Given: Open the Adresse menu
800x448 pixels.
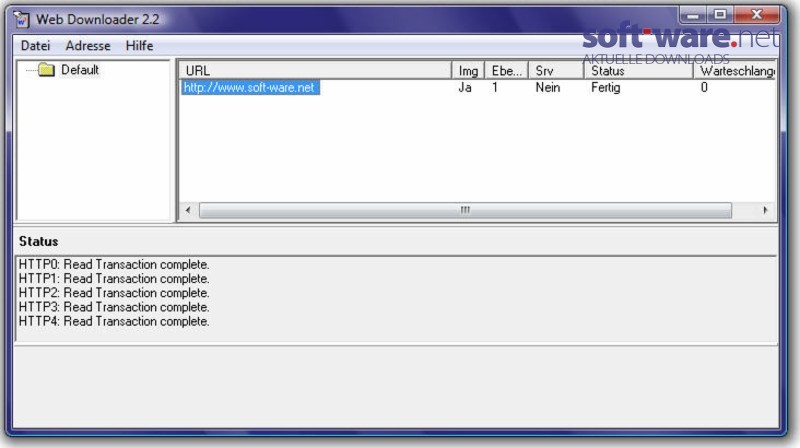Looking at the screenshot, I should point(88,46).
